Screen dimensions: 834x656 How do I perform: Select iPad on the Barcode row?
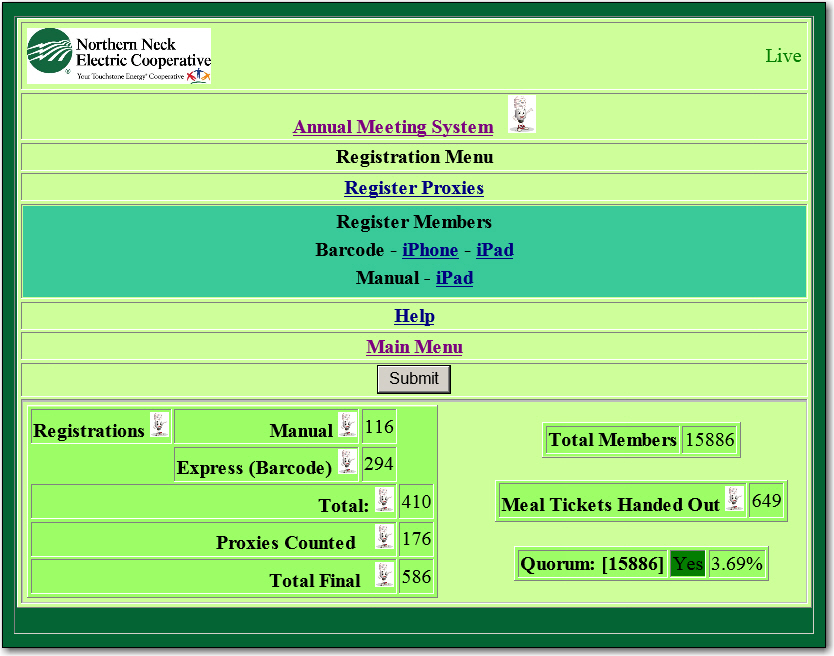tap(495, 250)
